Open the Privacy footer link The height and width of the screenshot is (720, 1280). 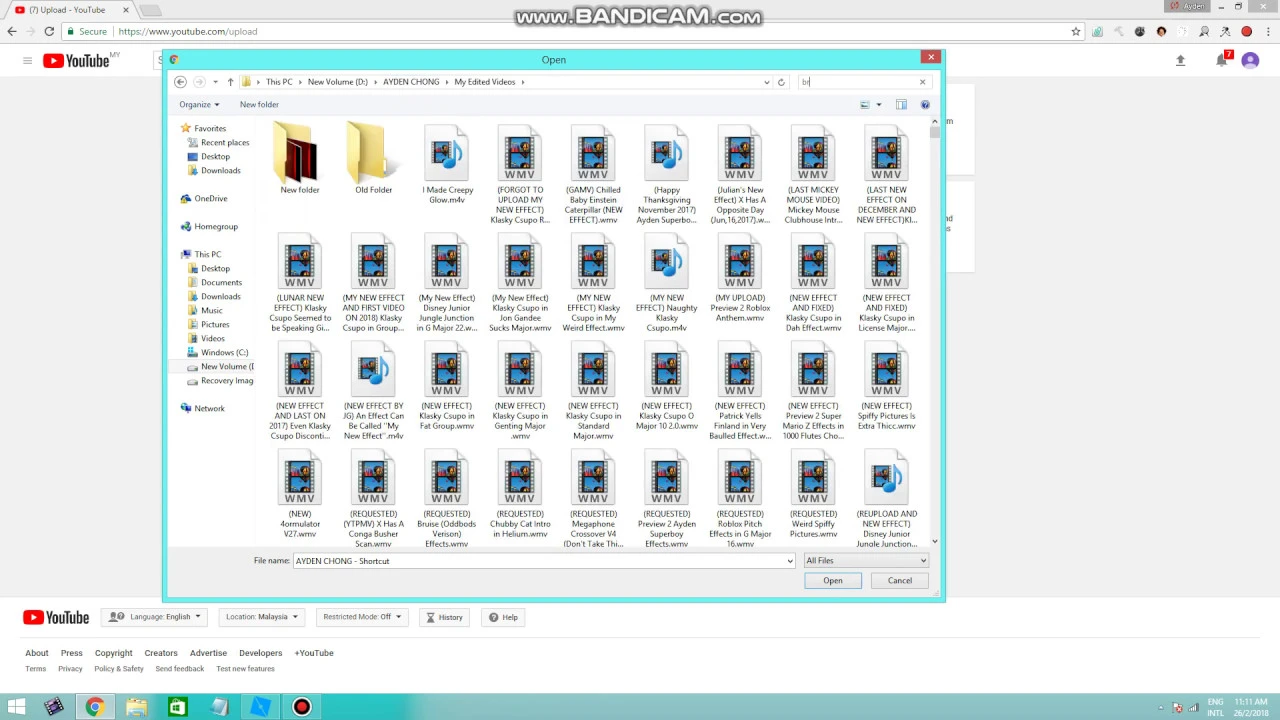pos(70,669)
